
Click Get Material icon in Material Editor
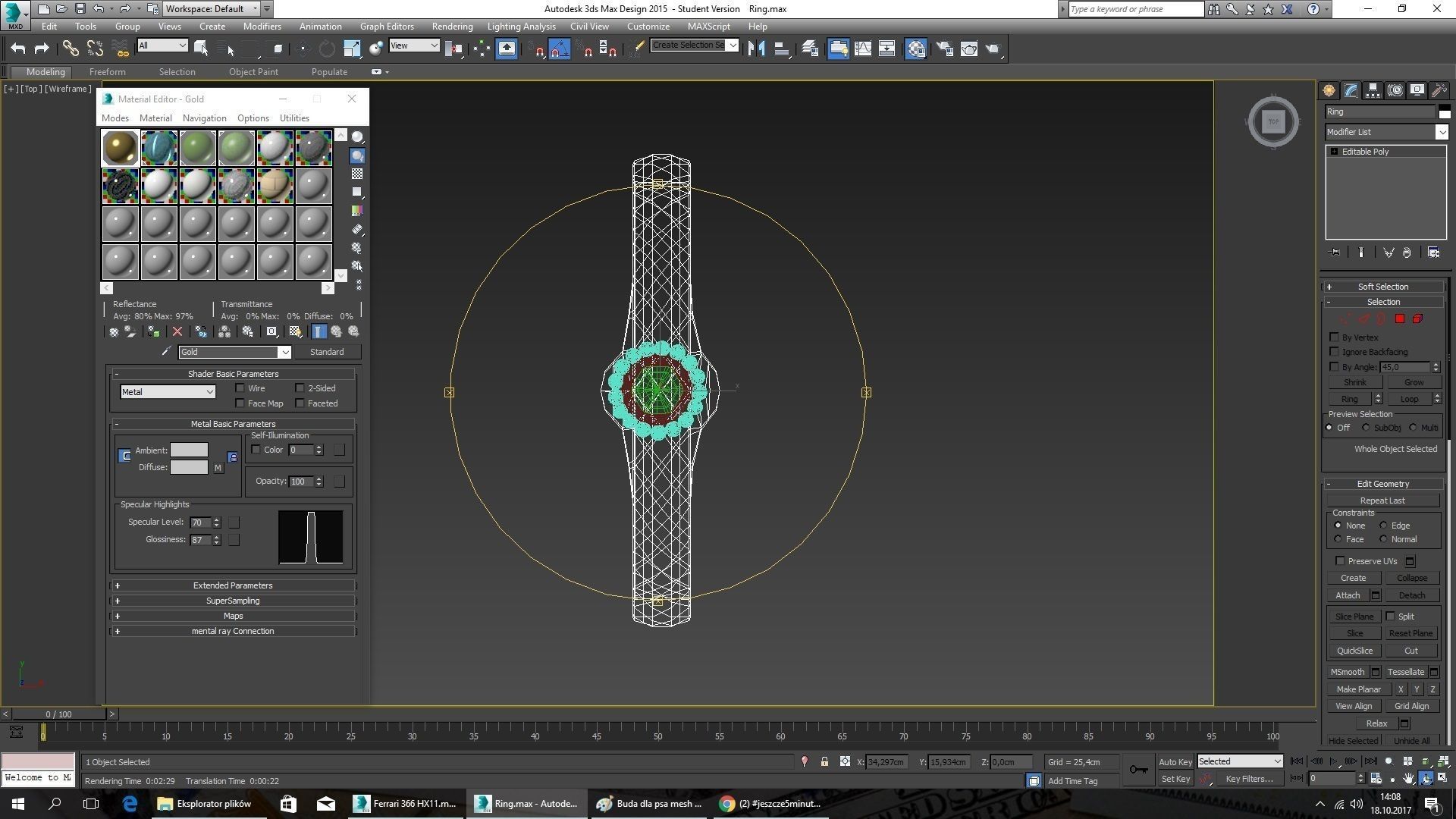coord(114,331)
